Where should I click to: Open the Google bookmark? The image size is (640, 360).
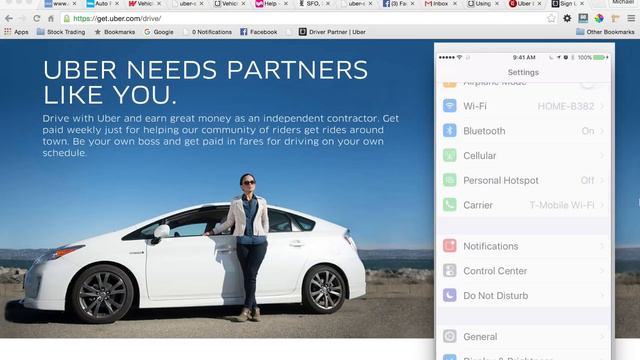coord(159,32)
